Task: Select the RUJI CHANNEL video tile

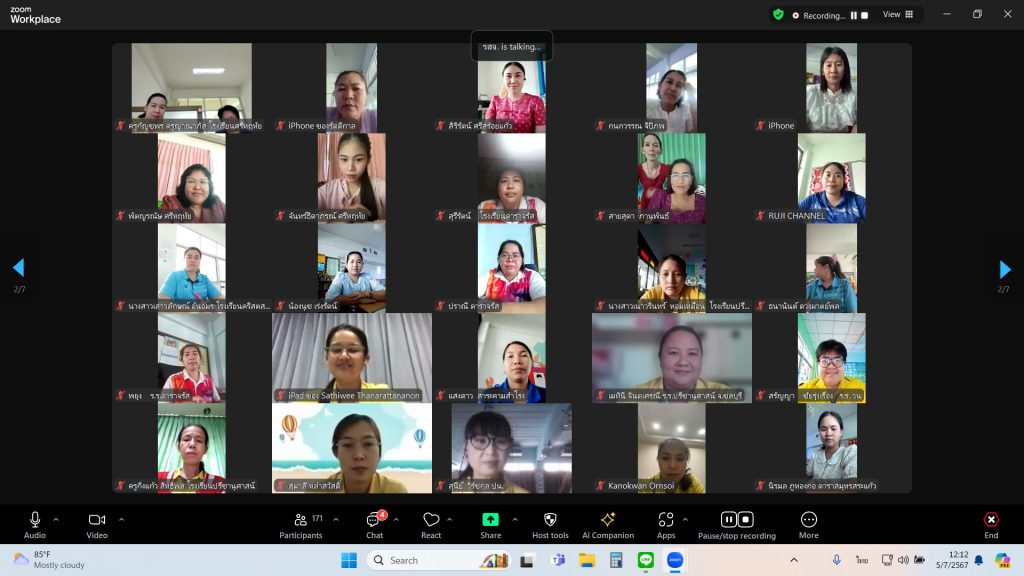Action: pos(831,178)
